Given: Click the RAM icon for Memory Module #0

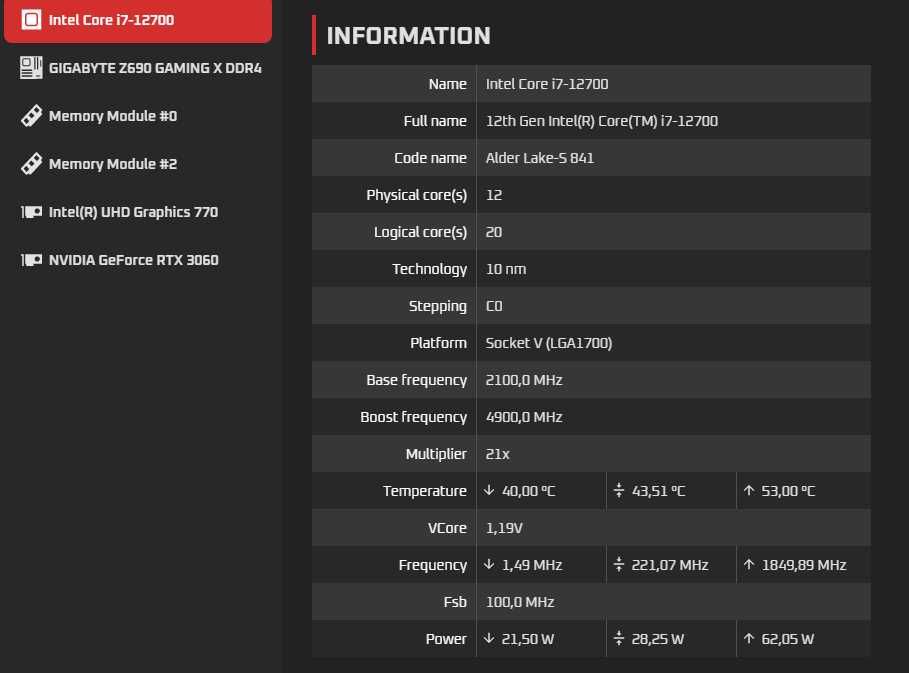Looking at the screenshot, I should click(x=31, y=116).
